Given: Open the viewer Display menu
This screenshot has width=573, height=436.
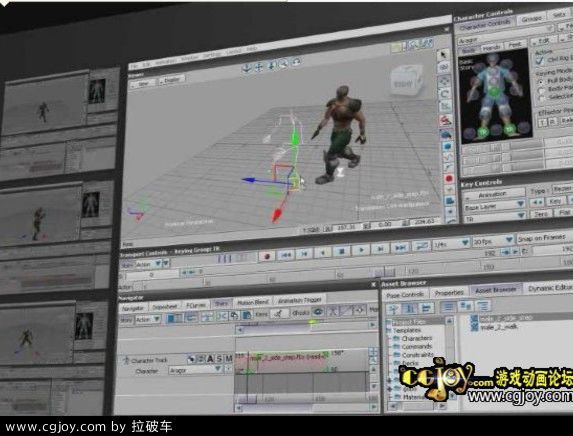Looking at the screenshot, I should click(172, 80).
